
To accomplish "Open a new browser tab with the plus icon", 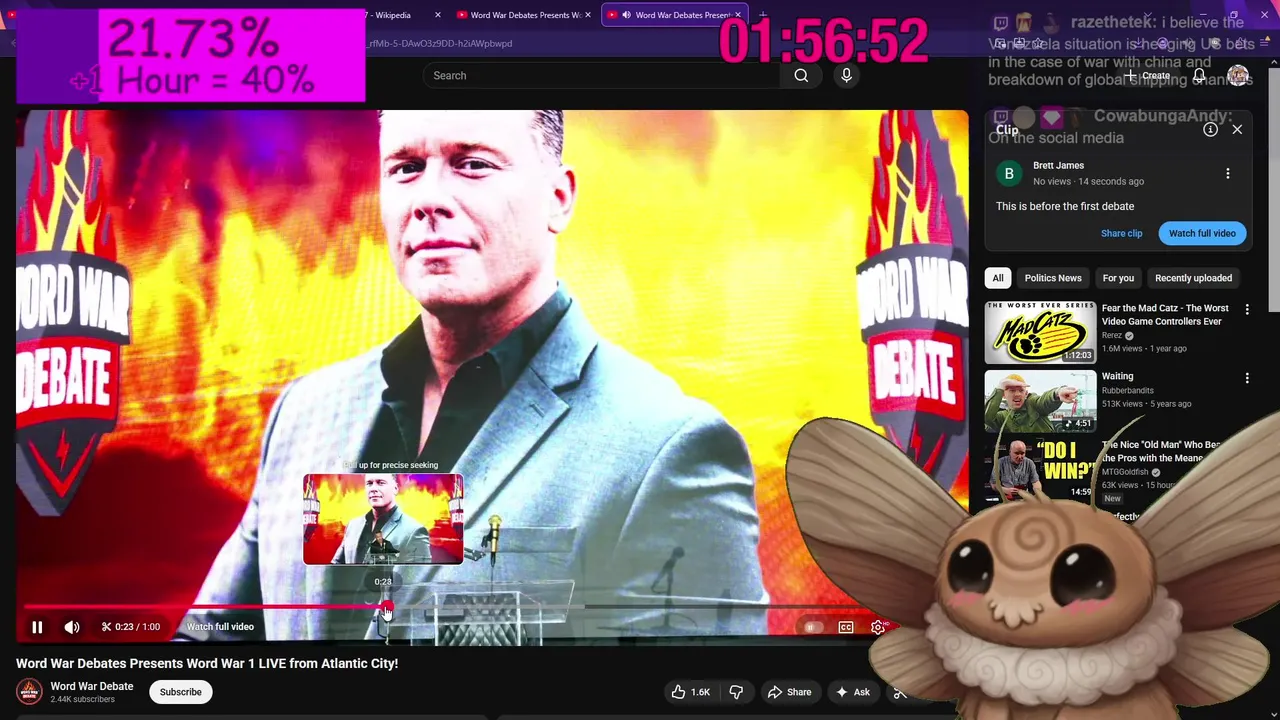I will pyautogui.click(x=763, y=15).
